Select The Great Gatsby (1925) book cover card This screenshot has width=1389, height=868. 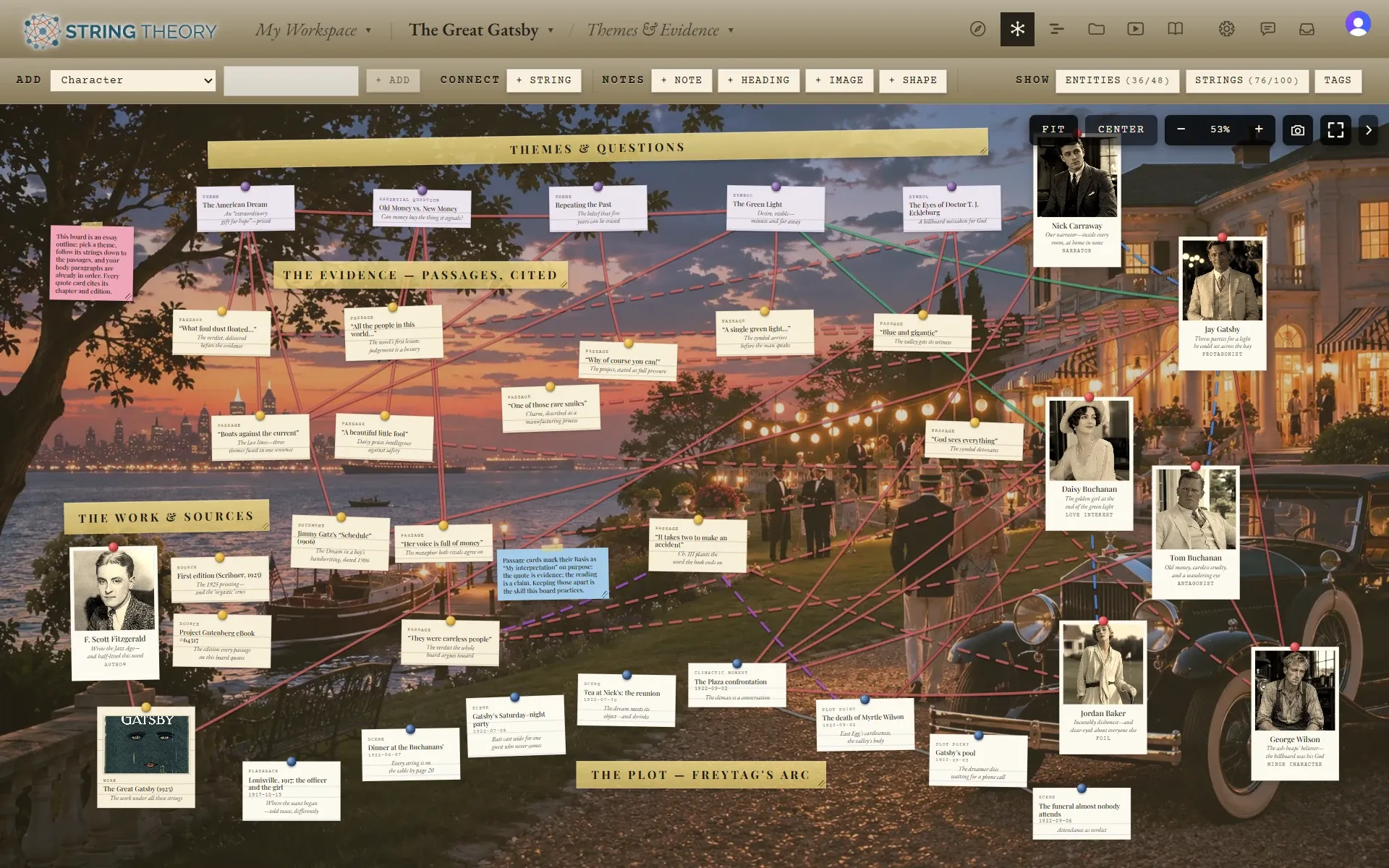pyautogui.click(x=146, y=757)
